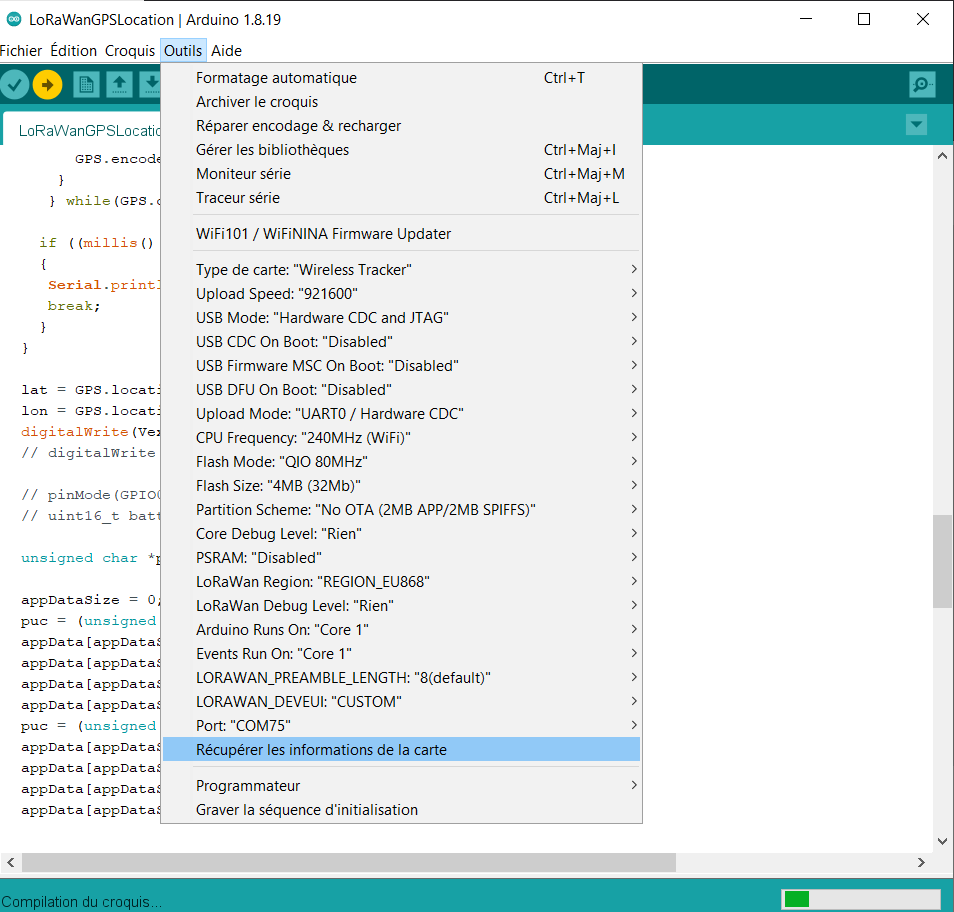954x912 pixels.
Task: Expand LORAWAN_DEVEUI CUSTOM submenu
Action: [401, 702]
